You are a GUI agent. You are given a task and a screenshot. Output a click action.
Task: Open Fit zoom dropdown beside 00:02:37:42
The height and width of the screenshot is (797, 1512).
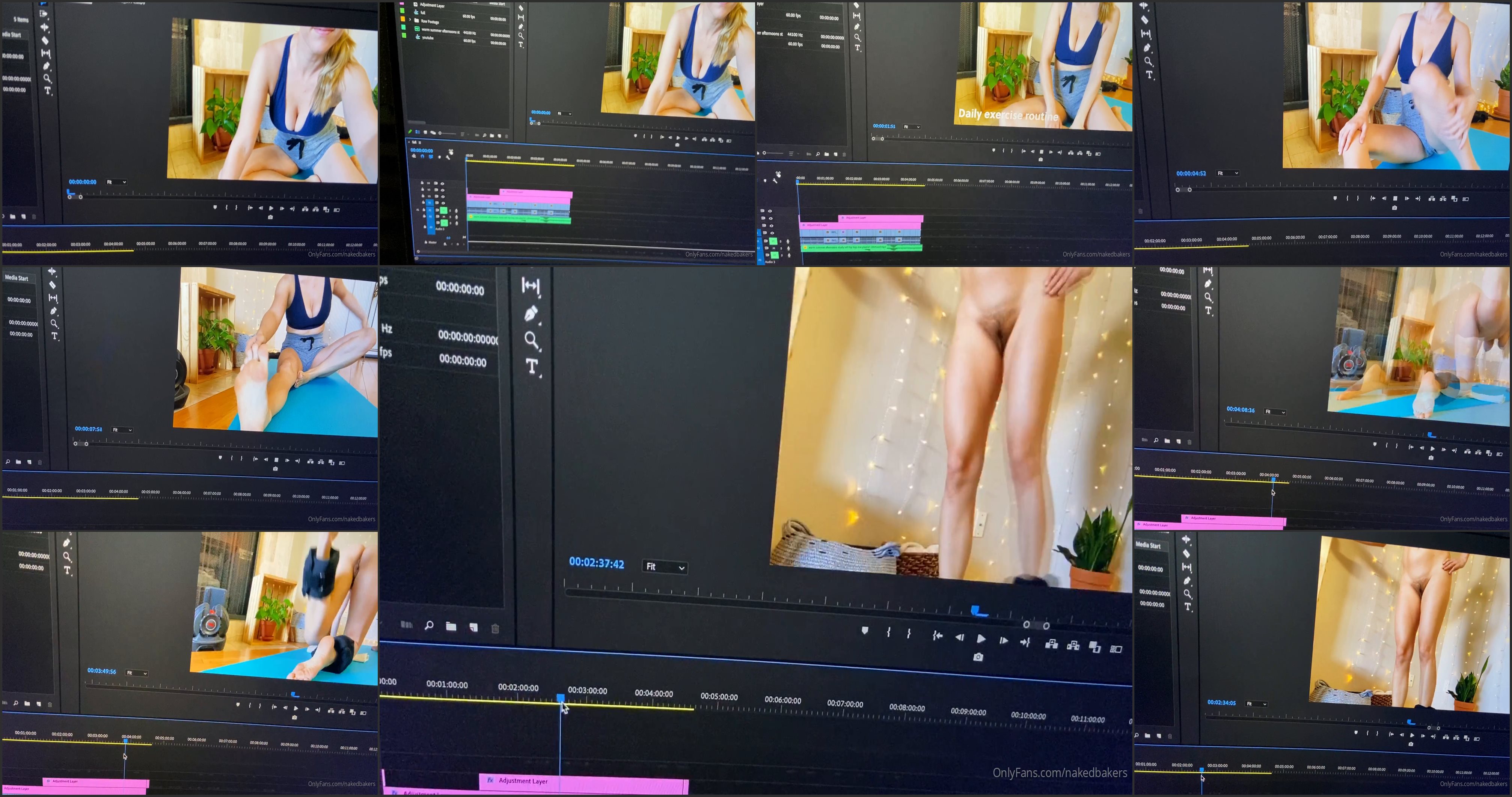pyautogui.click(x=665, y=567)
